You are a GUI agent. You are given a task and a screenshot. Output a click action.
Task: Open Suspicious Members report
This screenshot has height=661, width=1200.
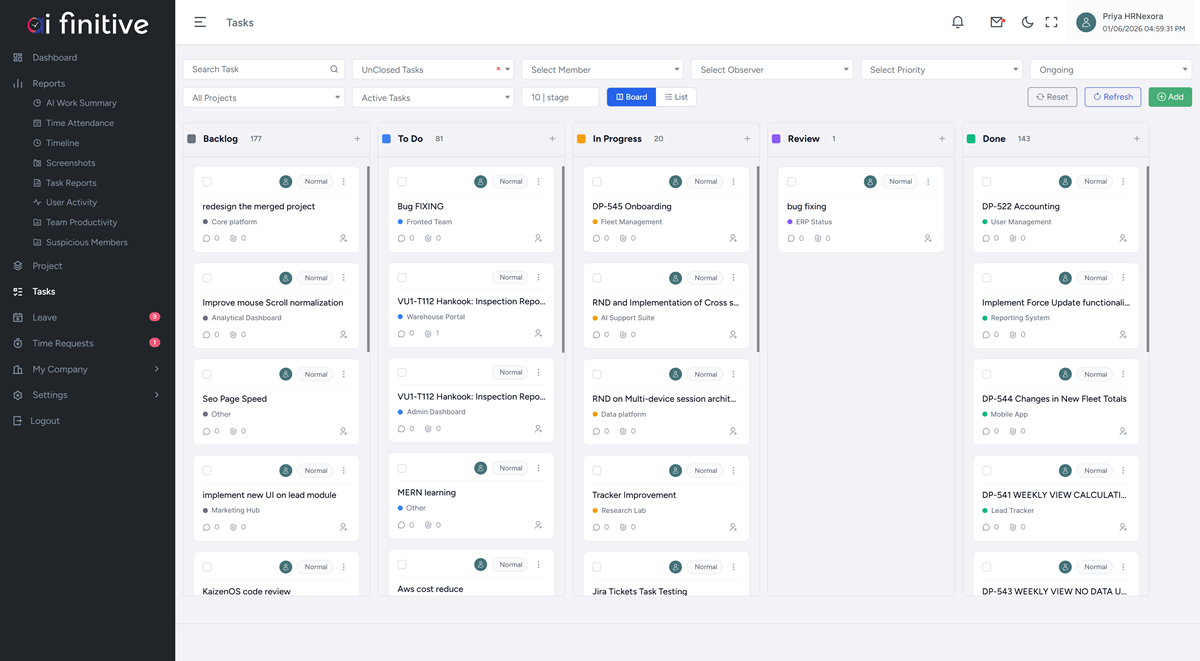[x=86, y=242]
